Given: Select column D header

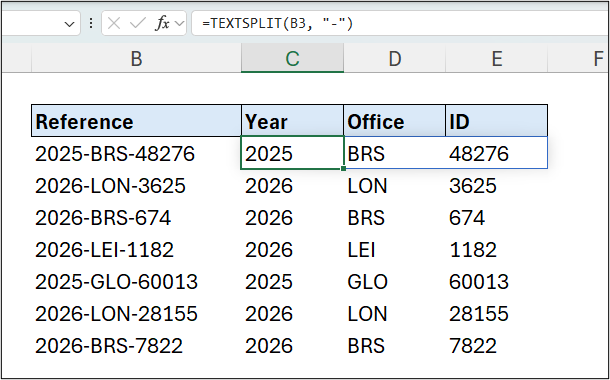Looking at the screenshot, I should pyautogui.click(x=394, y=59).
